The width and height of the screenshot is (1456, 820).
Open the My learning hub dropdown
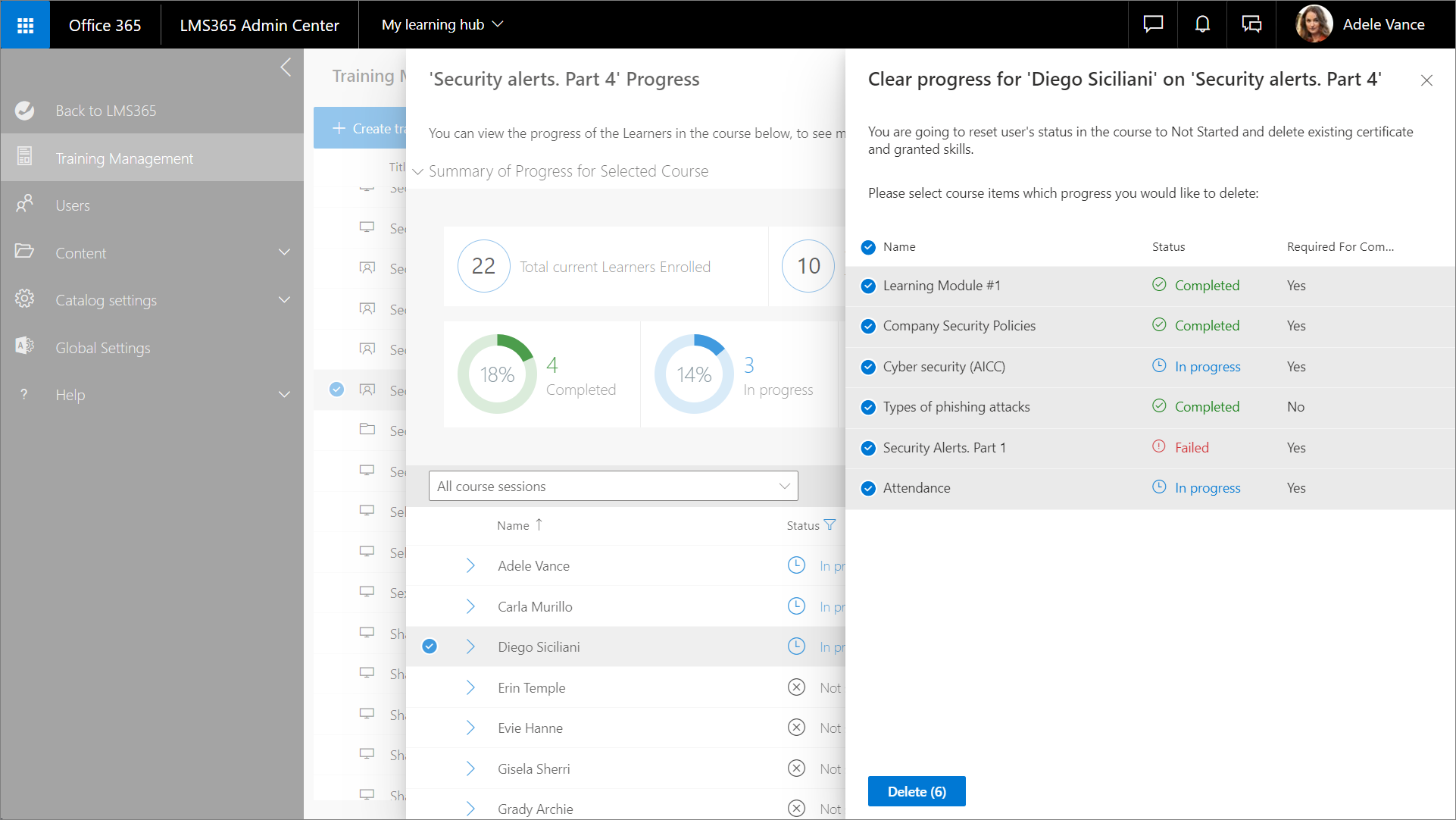[x=442, y=25]
